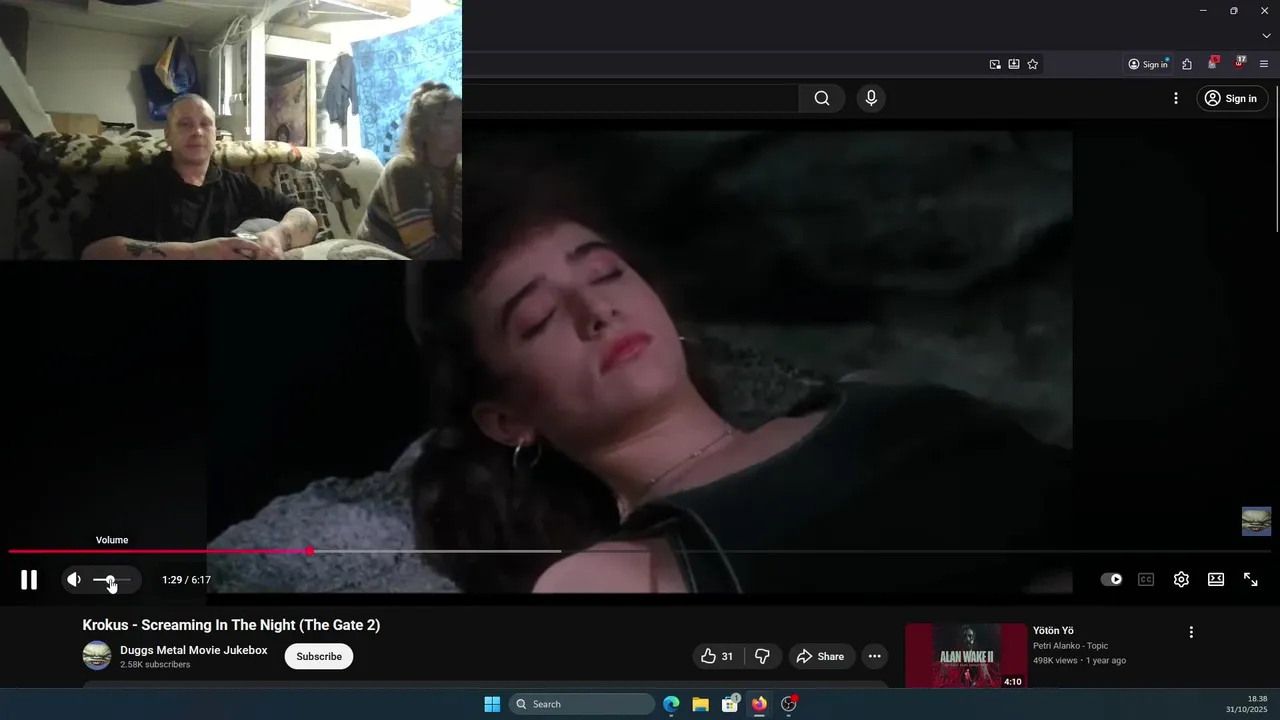Toggle subtitles with the CC button
The image size is (1280, 720).
1146,580
